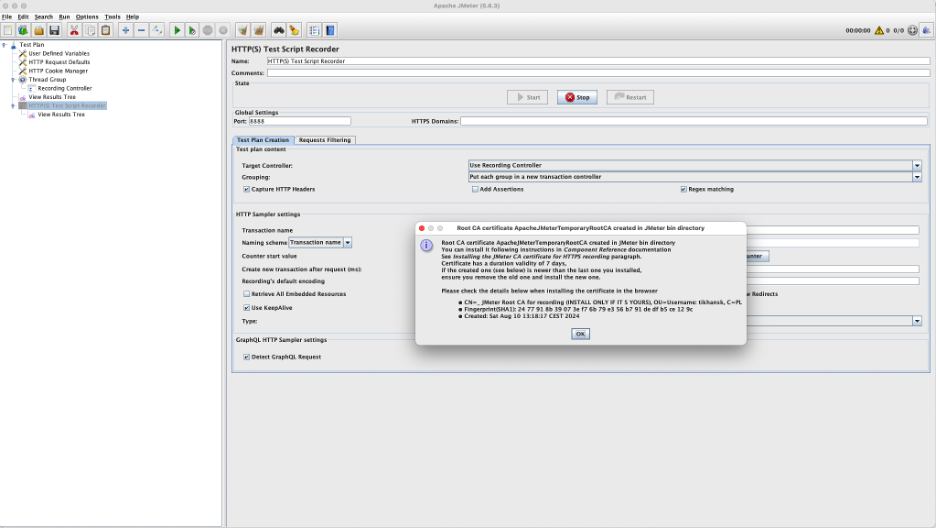Click the Open file folder icon
This screenshot has width=936, height=528.
(39, 30)
